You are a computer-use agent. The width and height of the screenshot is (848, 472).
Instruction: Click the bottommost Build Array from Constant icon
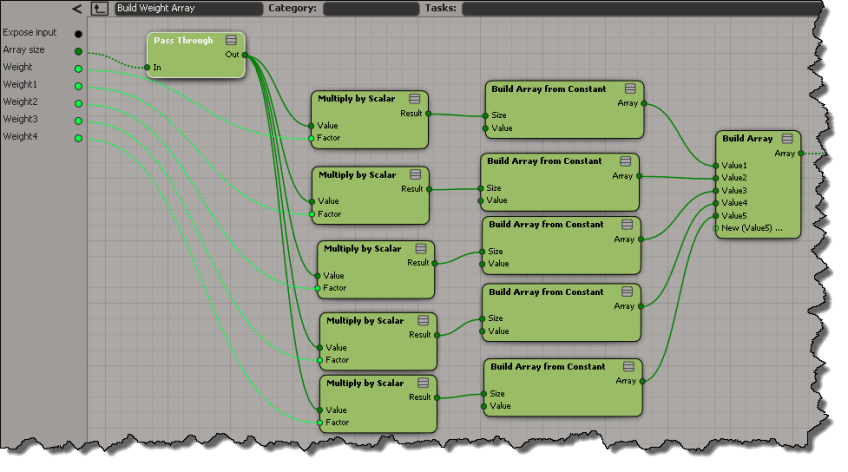point(628,367)
